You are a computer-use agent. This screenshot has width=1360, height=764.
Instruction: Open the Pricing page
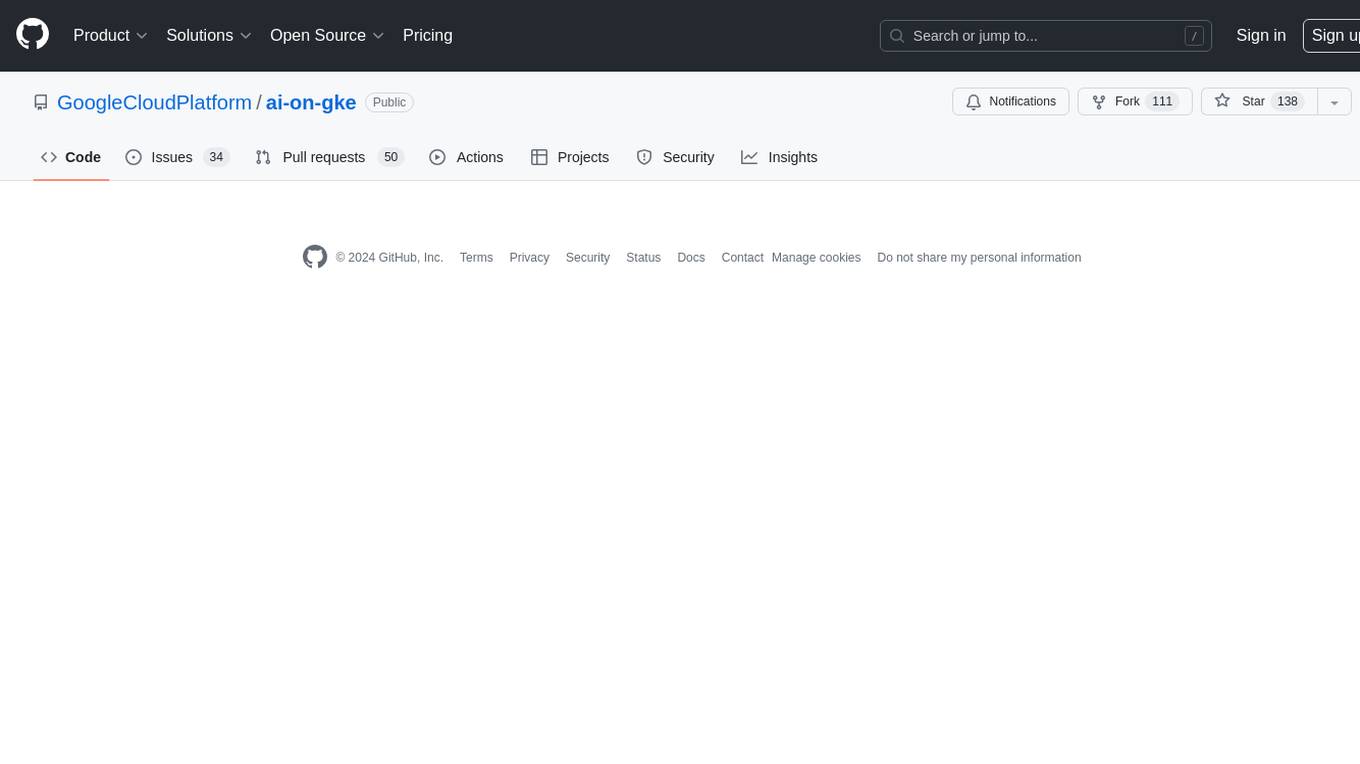(427, 35)
